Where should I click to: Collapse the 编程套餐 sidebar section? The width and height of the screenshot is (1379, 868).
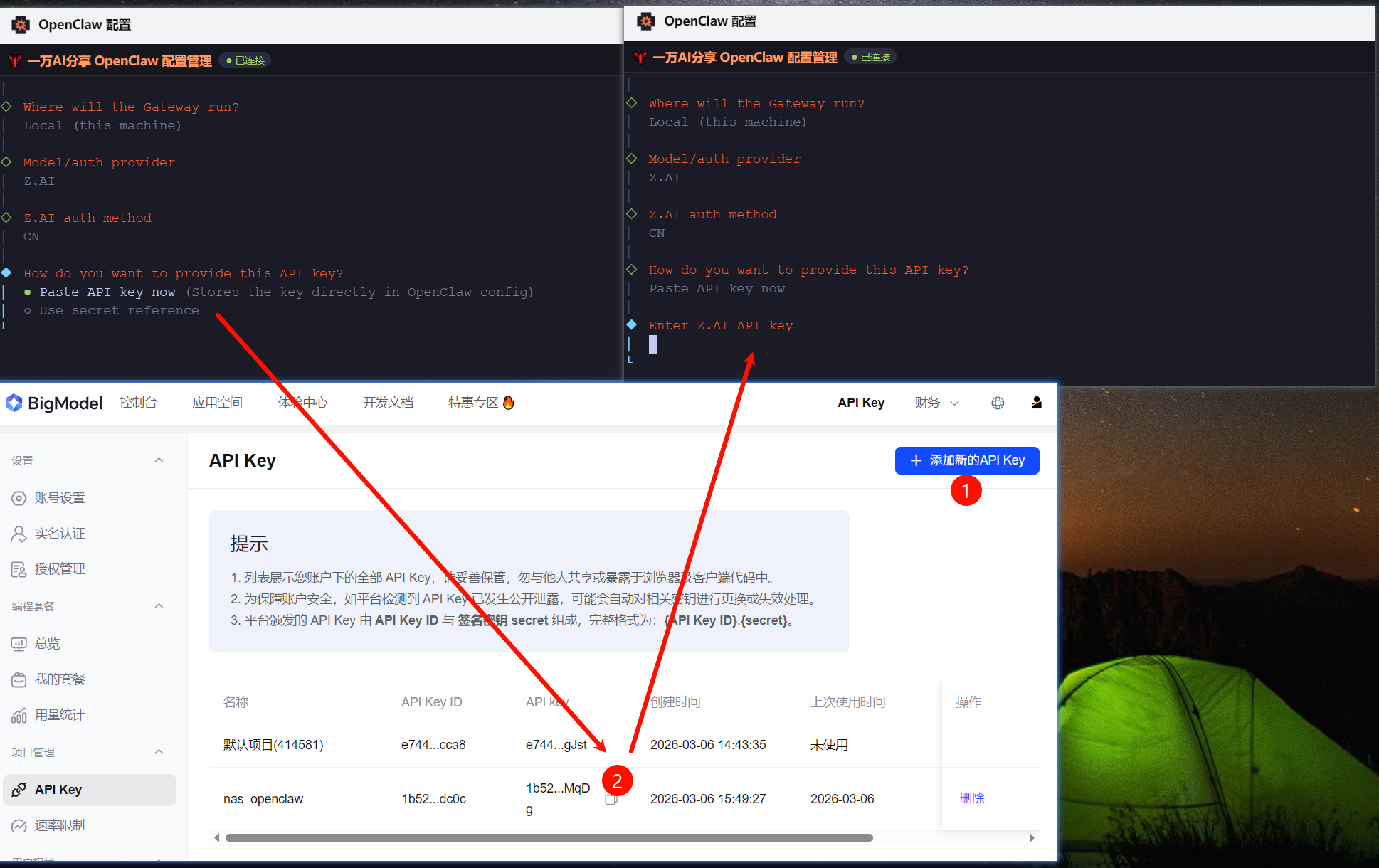(x=159, y=606)
